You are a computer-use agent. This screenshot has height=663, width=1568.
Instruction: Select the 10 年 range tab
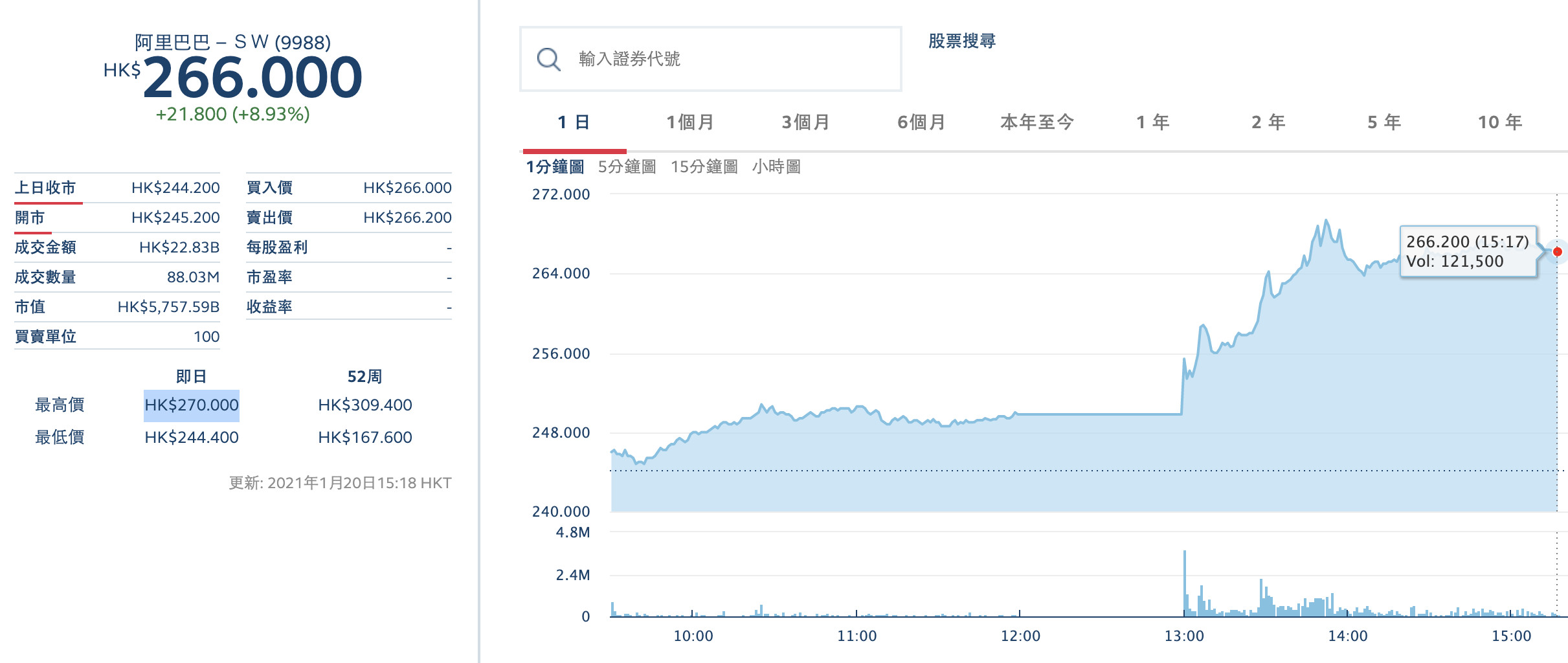pyautogui.click(x=1499, y=122)
